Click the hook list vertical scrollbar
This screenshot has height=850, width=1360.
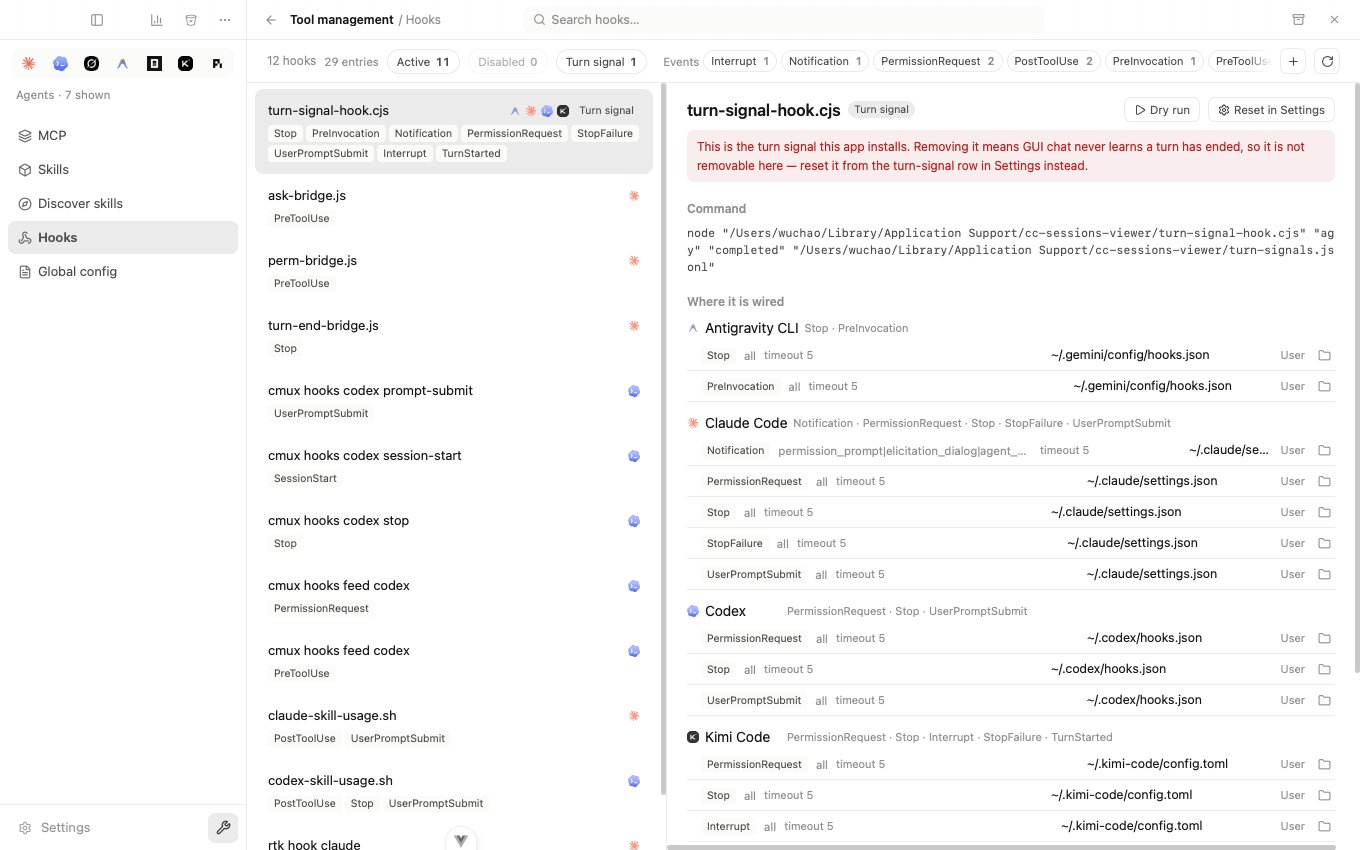[662, 440]
